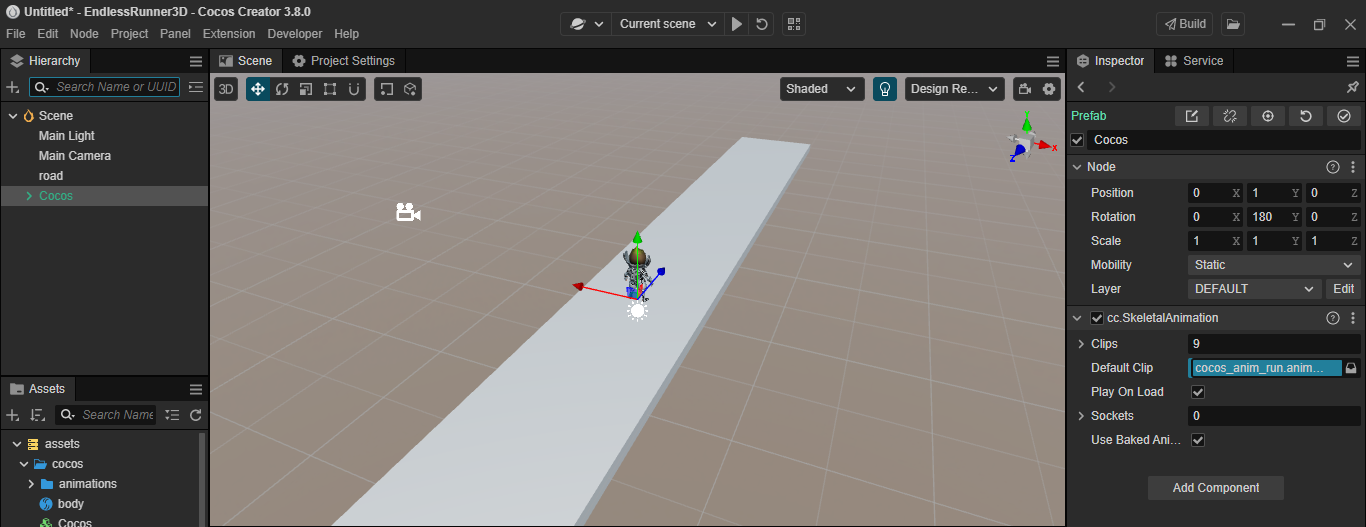Image resolution: width=1366 pixels, height=527 pixels.
Task: Click the Assets search field
Action: point(106,415)
